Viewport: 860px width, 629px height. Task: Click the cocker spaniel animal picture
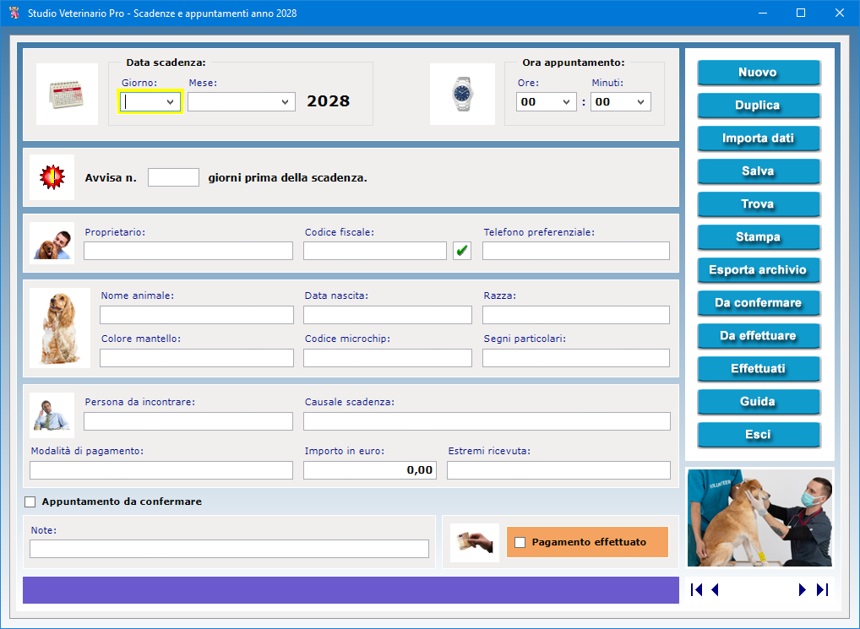60,328
